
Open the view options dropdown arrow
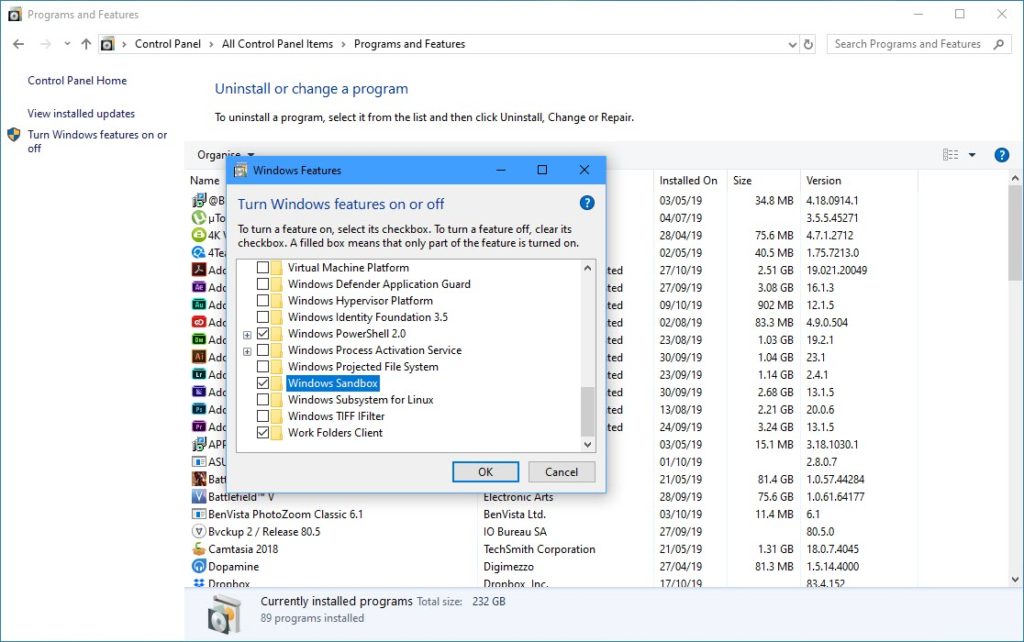coord(972,155)
